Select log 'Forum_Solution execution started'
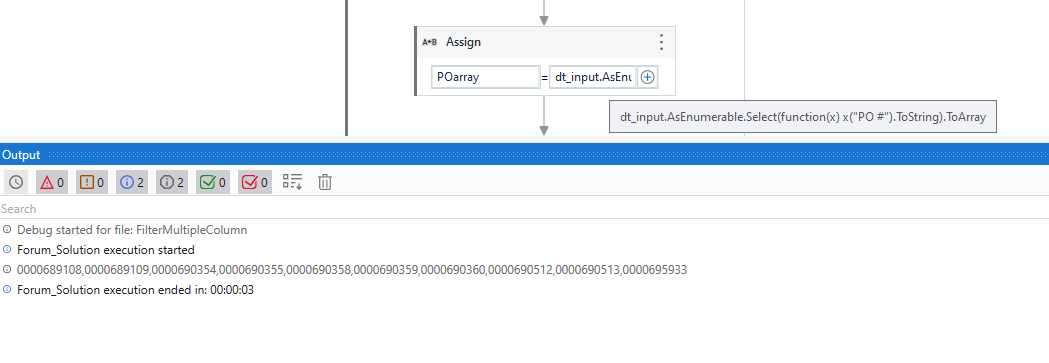The height and width of the screenshot is (363, 1049). [x=106, y=250]
